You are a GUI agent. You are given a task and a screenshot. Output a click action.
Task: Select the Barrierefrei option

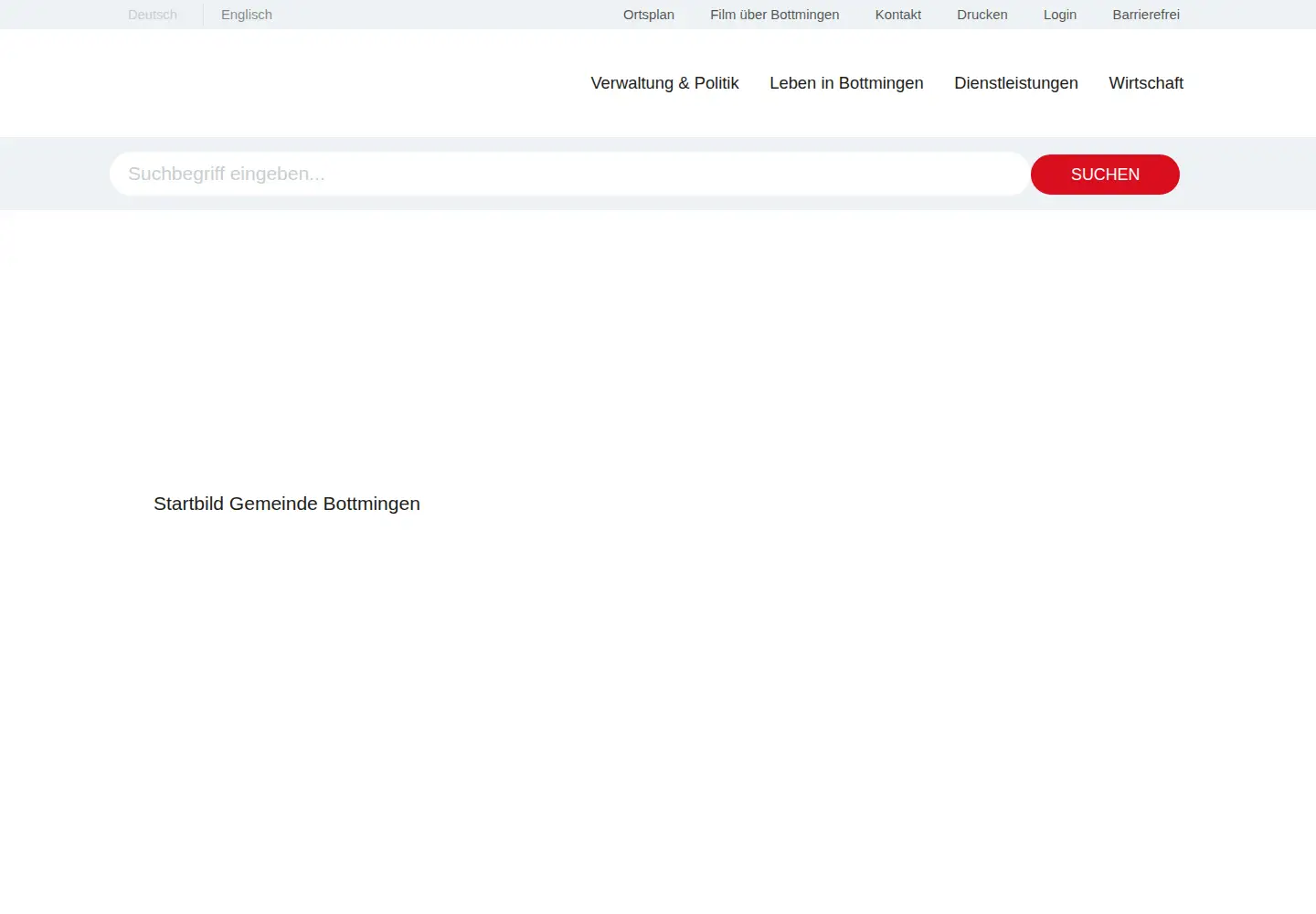pyautogui.click(x=1146, y=15)
